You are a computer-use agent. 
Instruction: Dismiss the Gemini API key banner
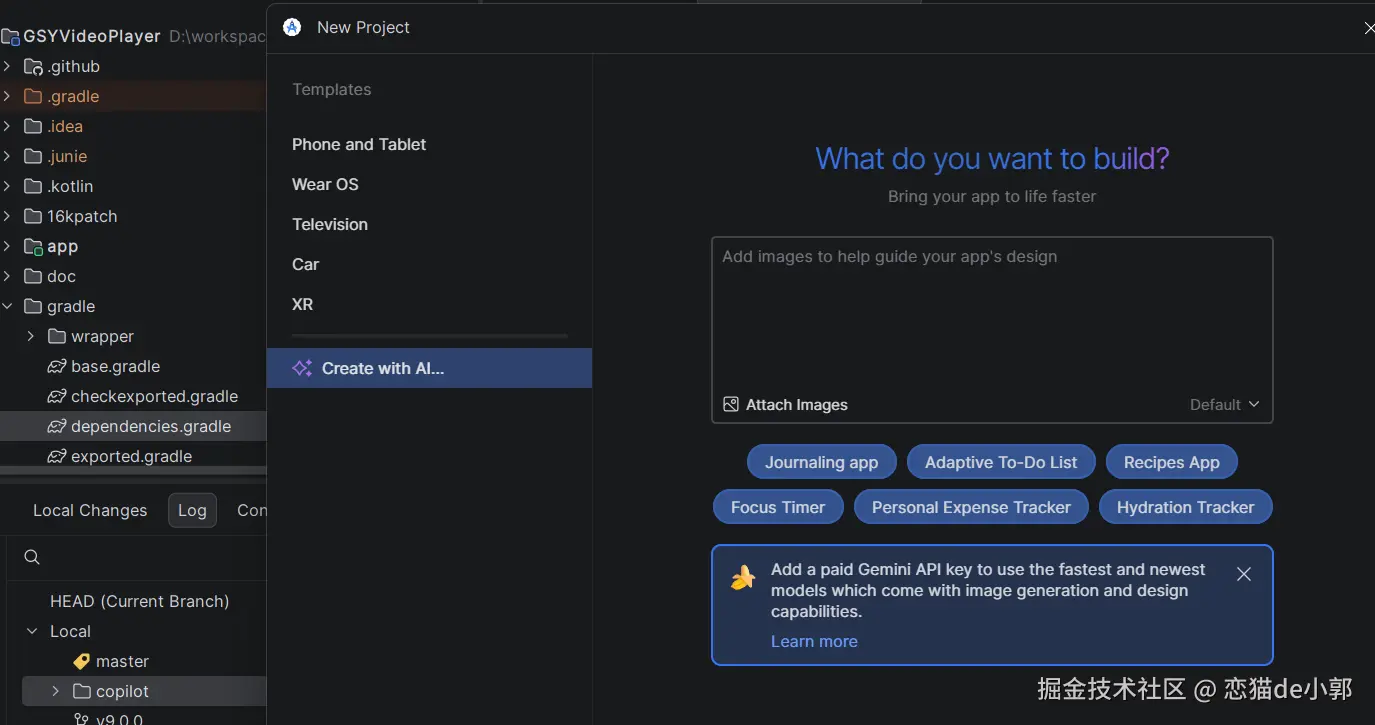pyautogui.click(x=1243, y=574)
